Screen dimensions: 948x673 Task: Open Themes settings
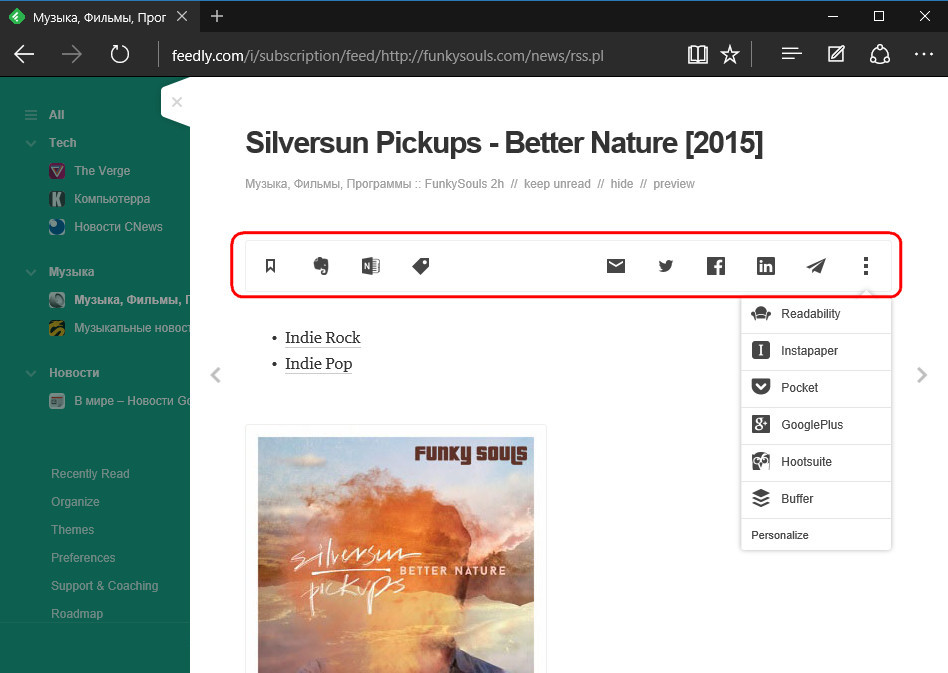[73, 530]
